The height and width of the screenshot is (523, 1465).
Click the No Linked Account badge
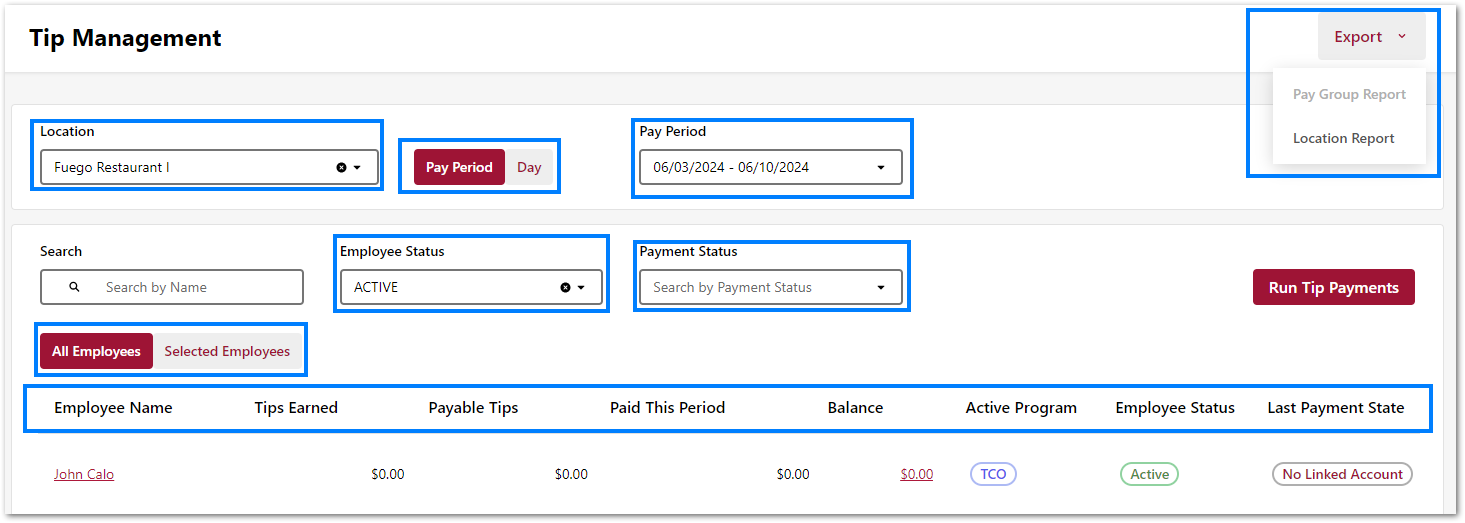point(1342,475)
